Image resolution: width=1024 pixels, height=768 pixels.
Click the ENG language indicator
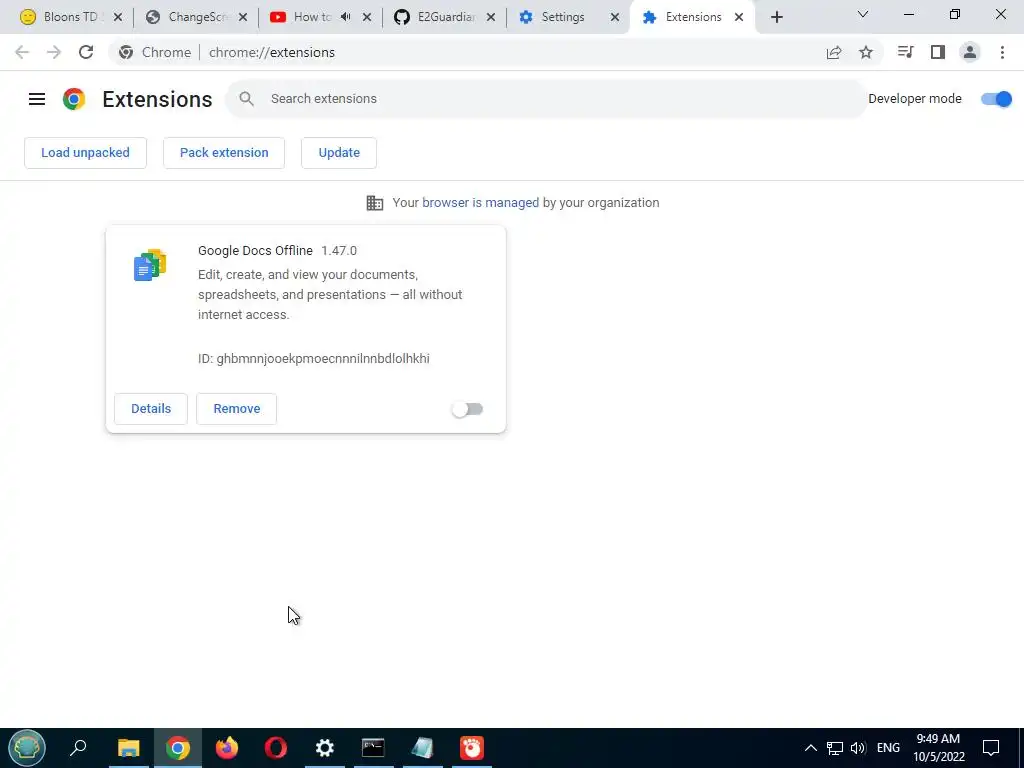pyautogui.click(x=888, y=748)
